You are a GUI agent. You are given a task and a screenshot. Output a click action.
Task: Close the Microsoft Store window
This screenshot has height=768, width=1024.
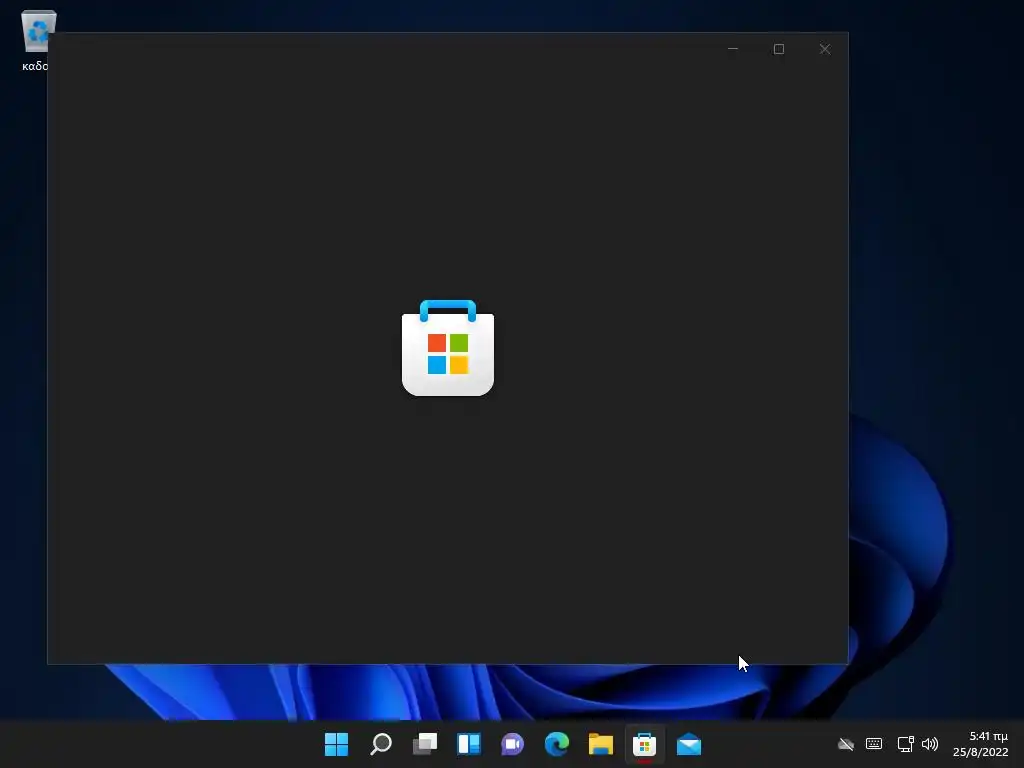click(825, 49)
